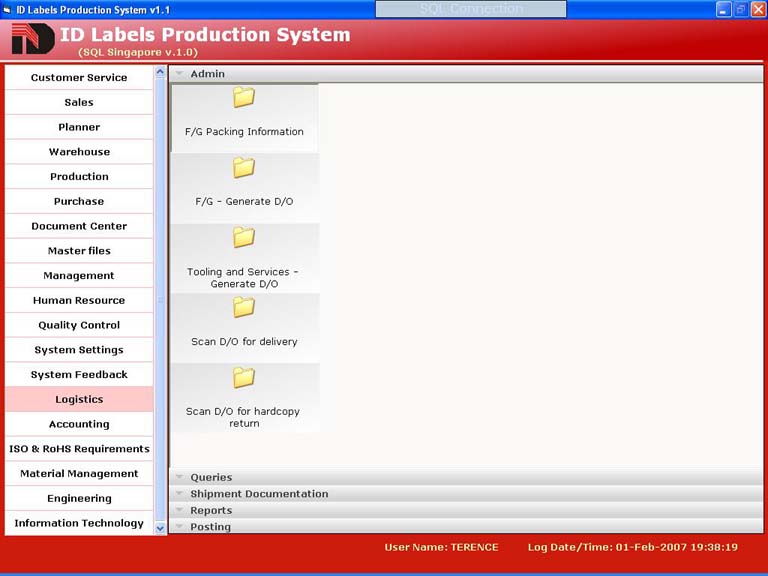
Task: Open the Information Technology module
Action: [x=79, y=523]
